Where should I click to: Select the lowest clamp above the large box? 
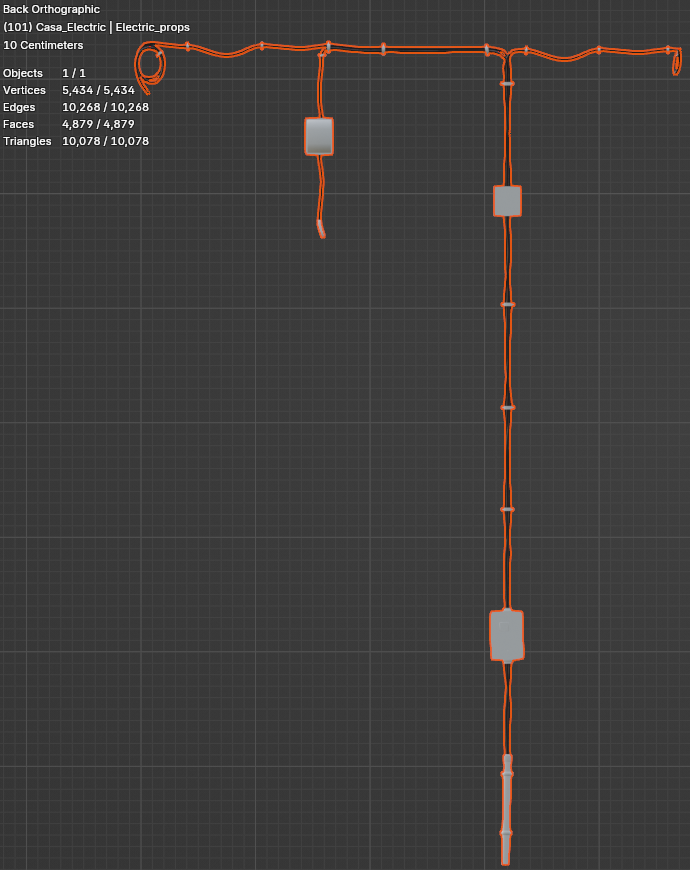tap(507, 509)
